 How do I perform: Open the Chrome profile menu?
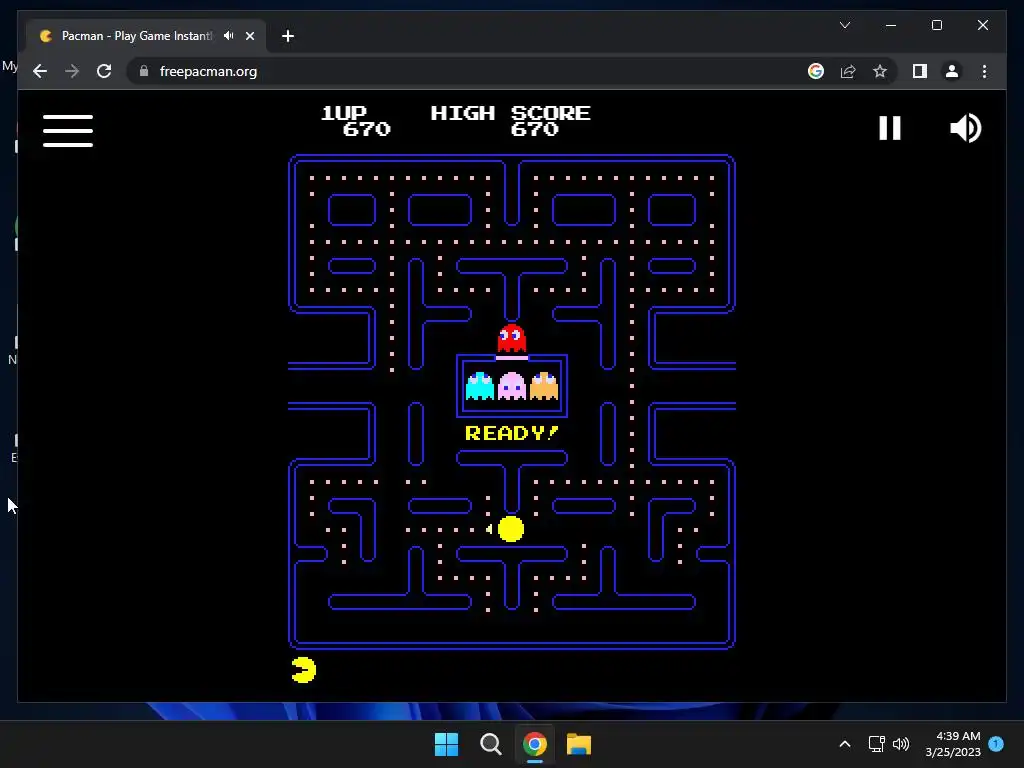[952, 71]
